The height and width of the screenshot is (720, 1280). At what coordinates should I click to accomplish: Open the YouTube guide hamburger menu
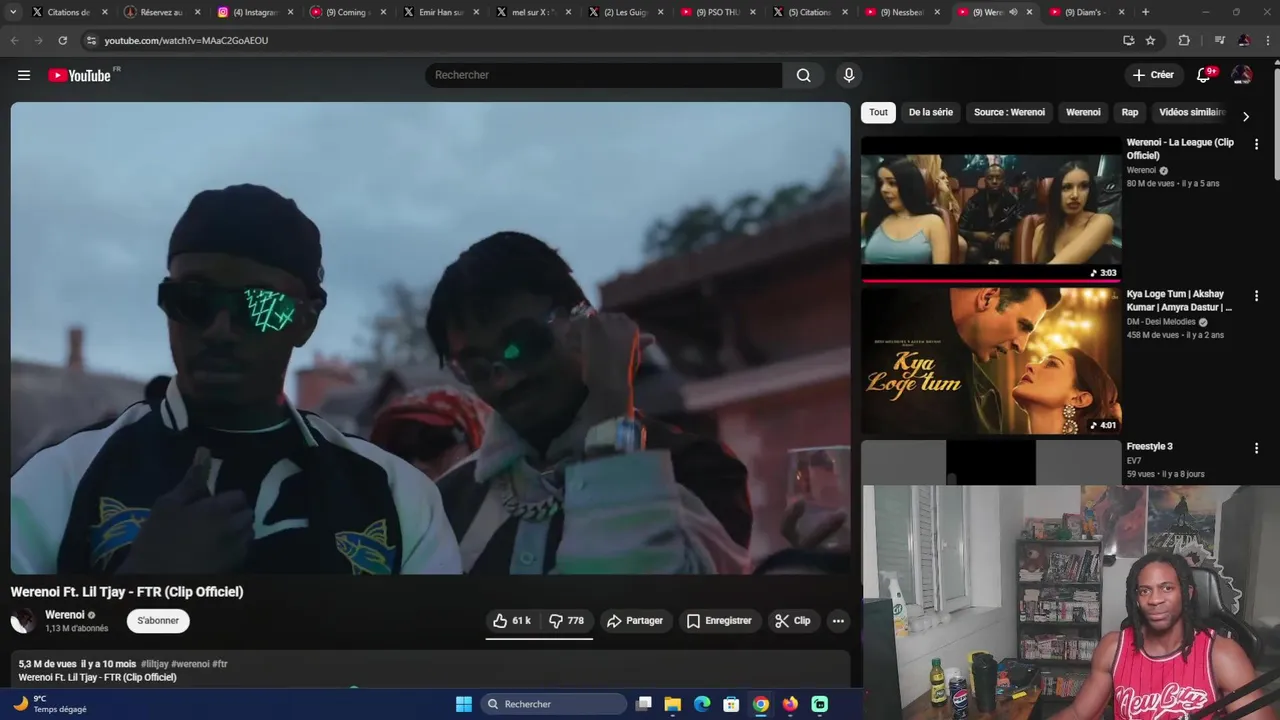pos(24,75)
